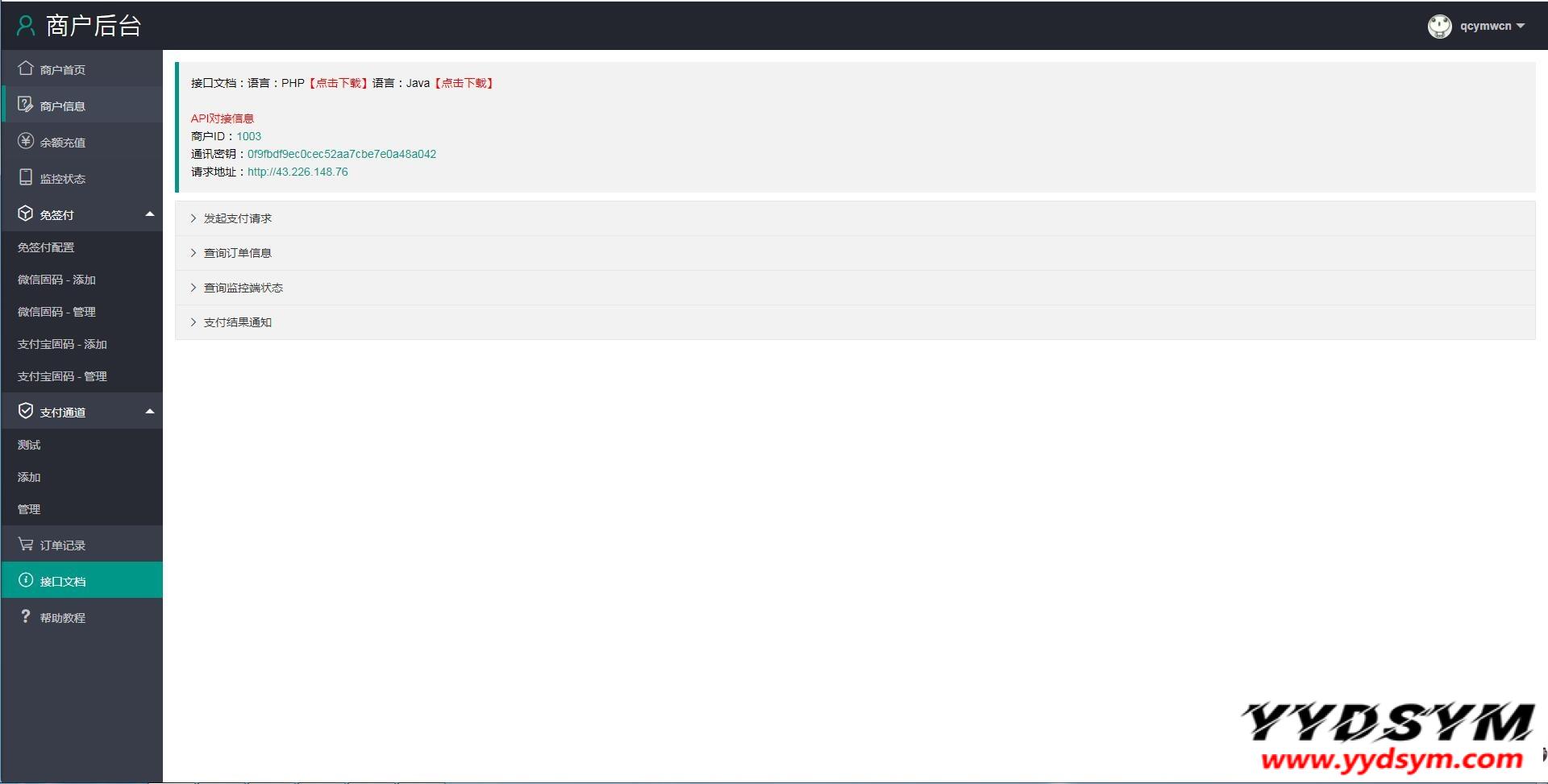Click the phone icon beside 监控状态

(26, 177)
